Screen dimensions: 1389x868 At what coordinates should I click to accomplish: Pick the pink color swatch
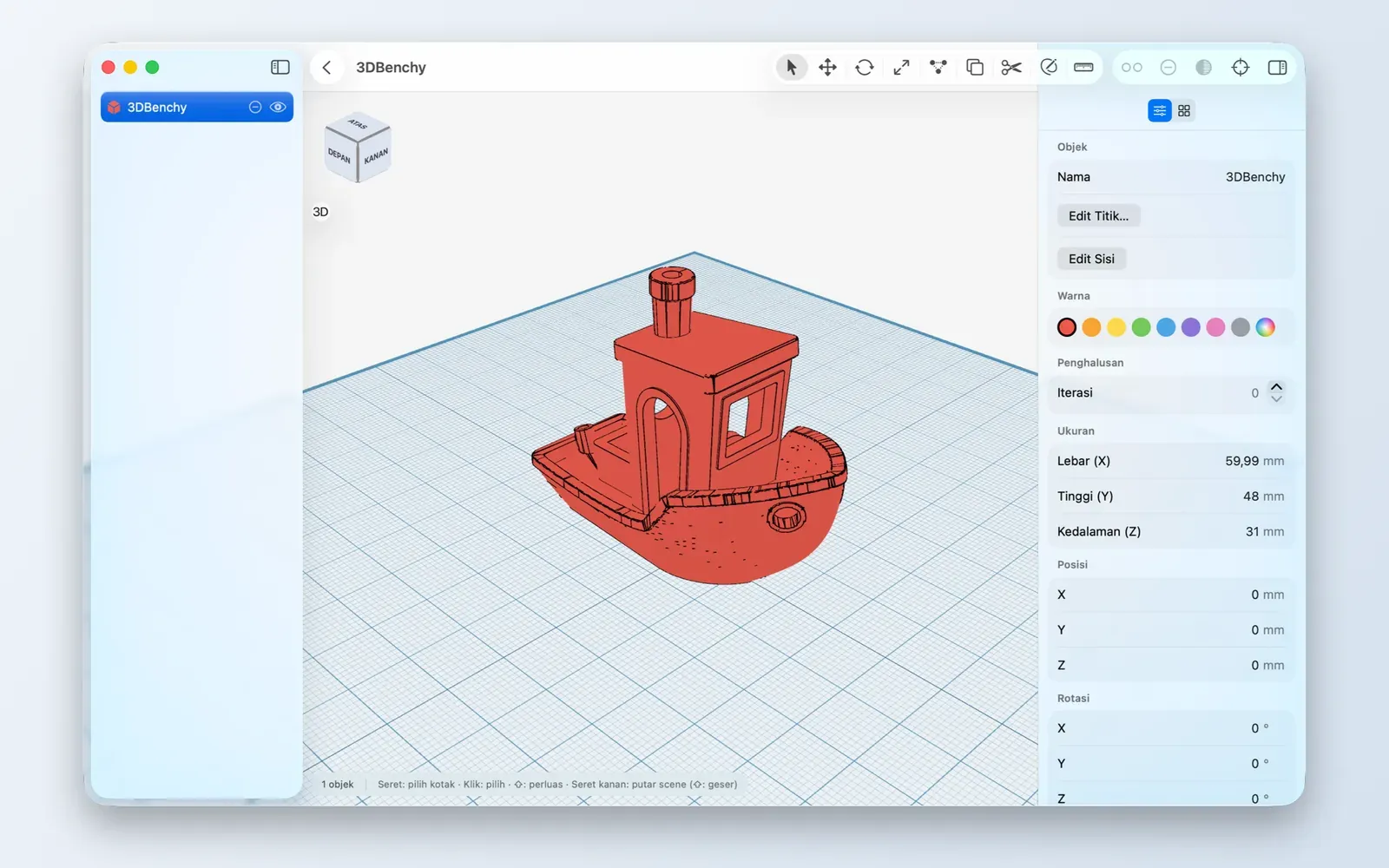tap(1215, 327)
